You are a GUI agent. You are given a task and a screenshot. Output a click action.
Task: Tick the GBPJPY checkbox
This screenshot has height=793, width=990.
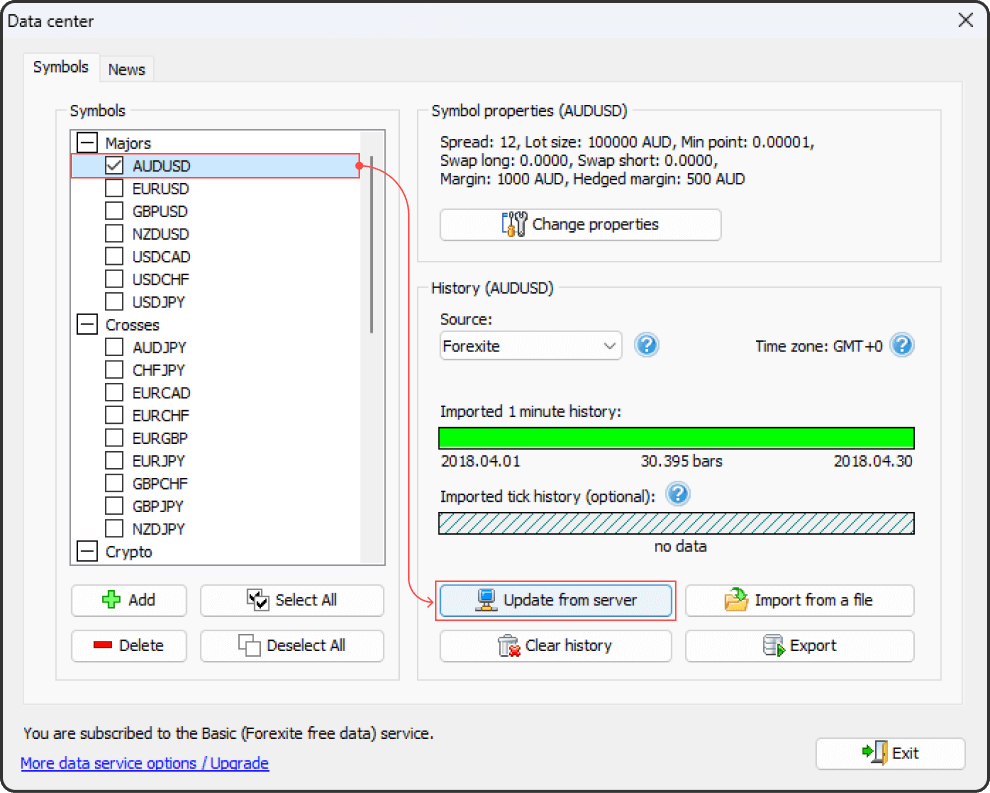114,506
